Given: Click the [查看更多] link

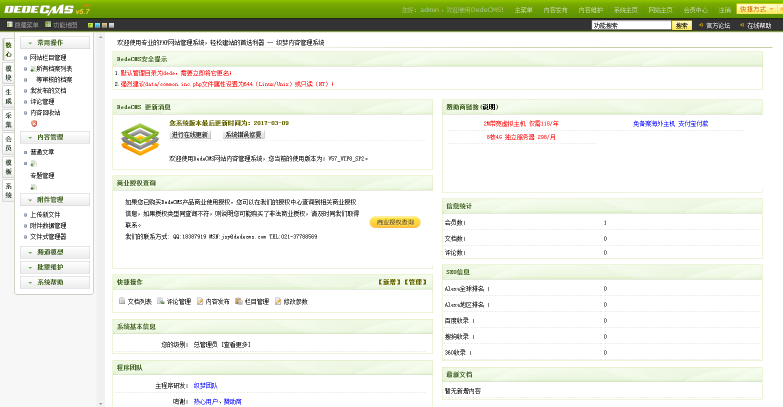Looking at the screenshot, I should coord(236,345).
